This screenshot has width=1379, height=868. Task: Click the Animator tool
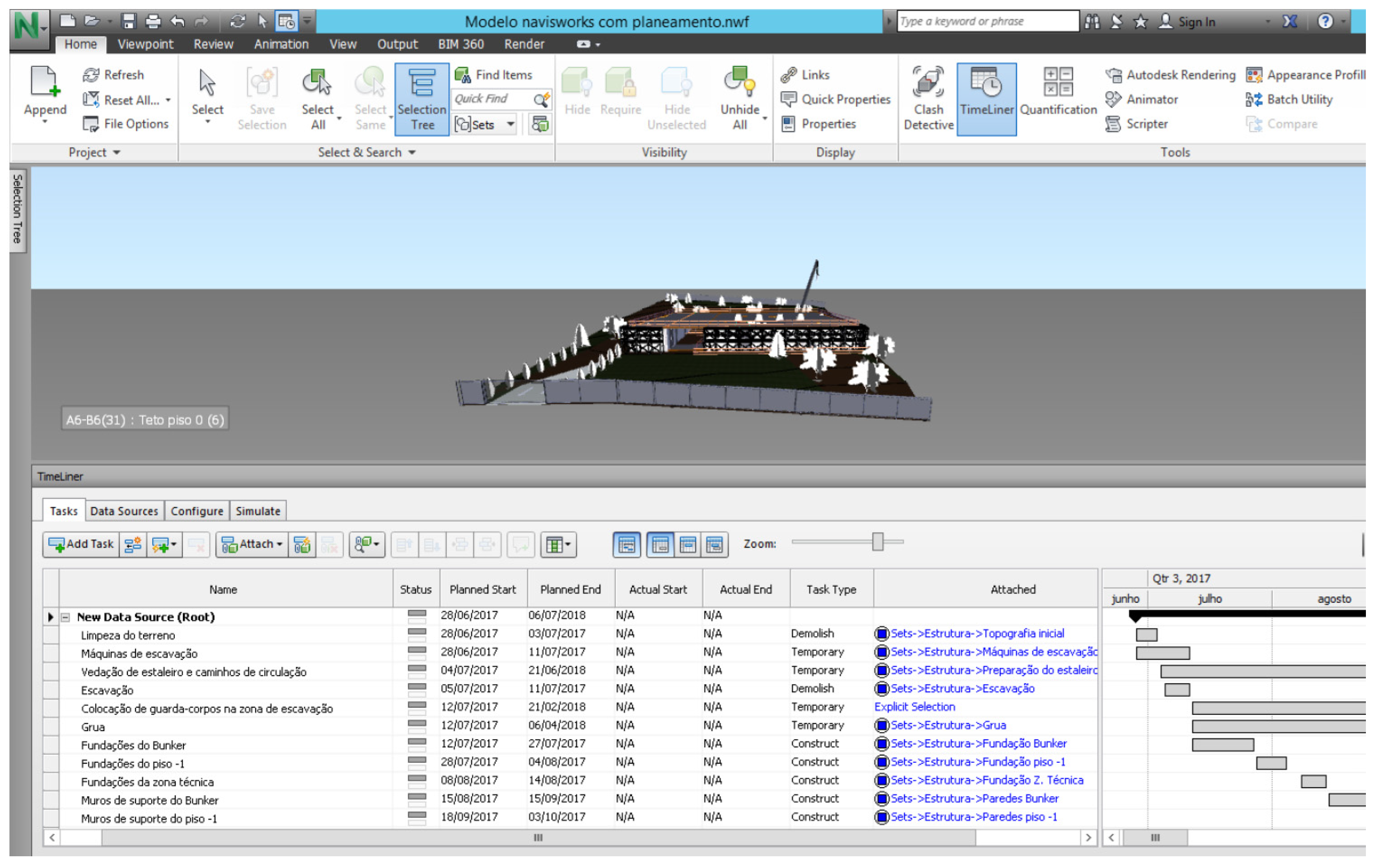(1142, 99)
